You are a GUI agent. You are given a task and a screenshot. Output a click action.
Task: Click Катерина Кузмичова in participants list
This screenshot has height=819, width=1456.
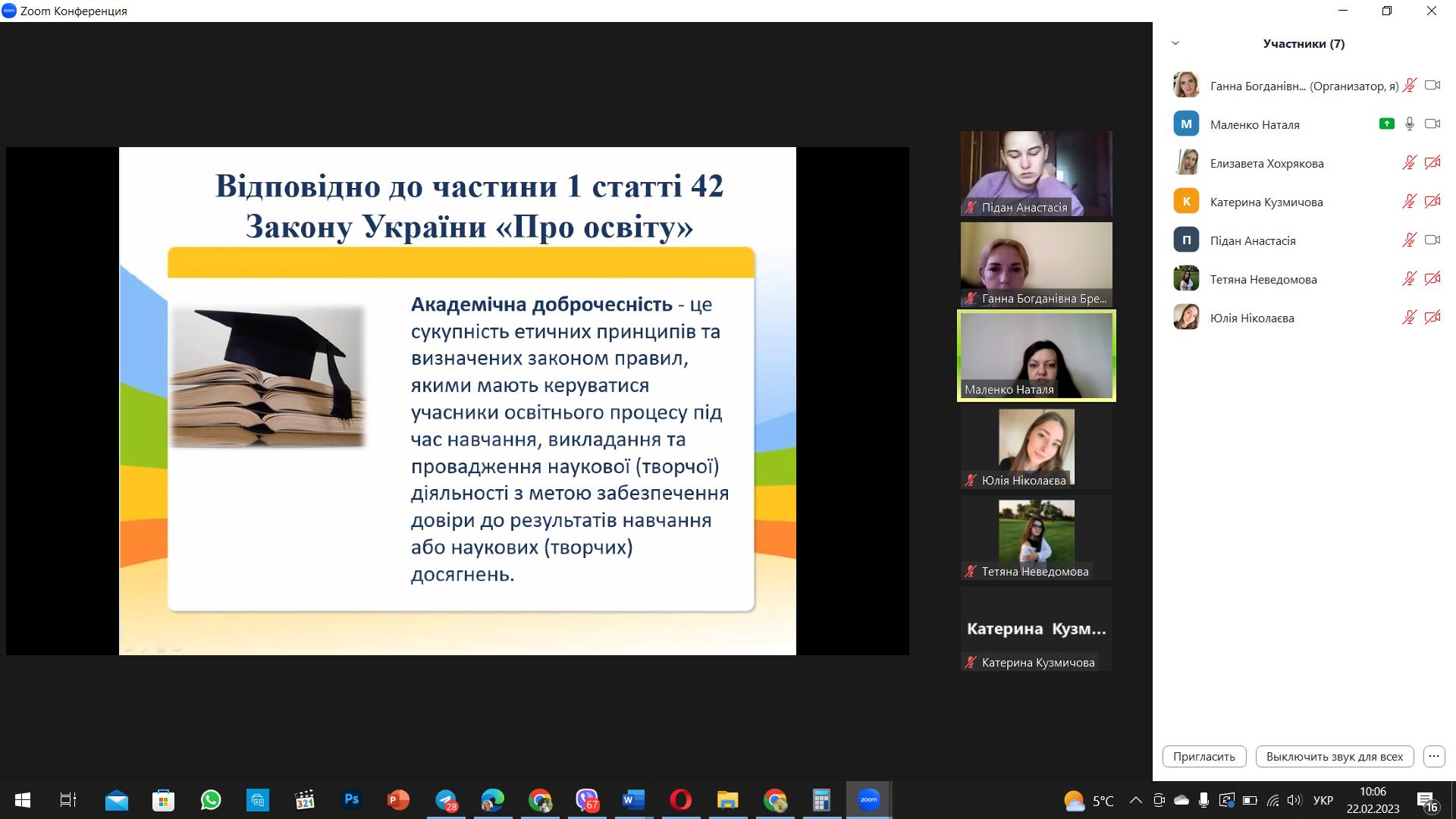click(1266, 202)
